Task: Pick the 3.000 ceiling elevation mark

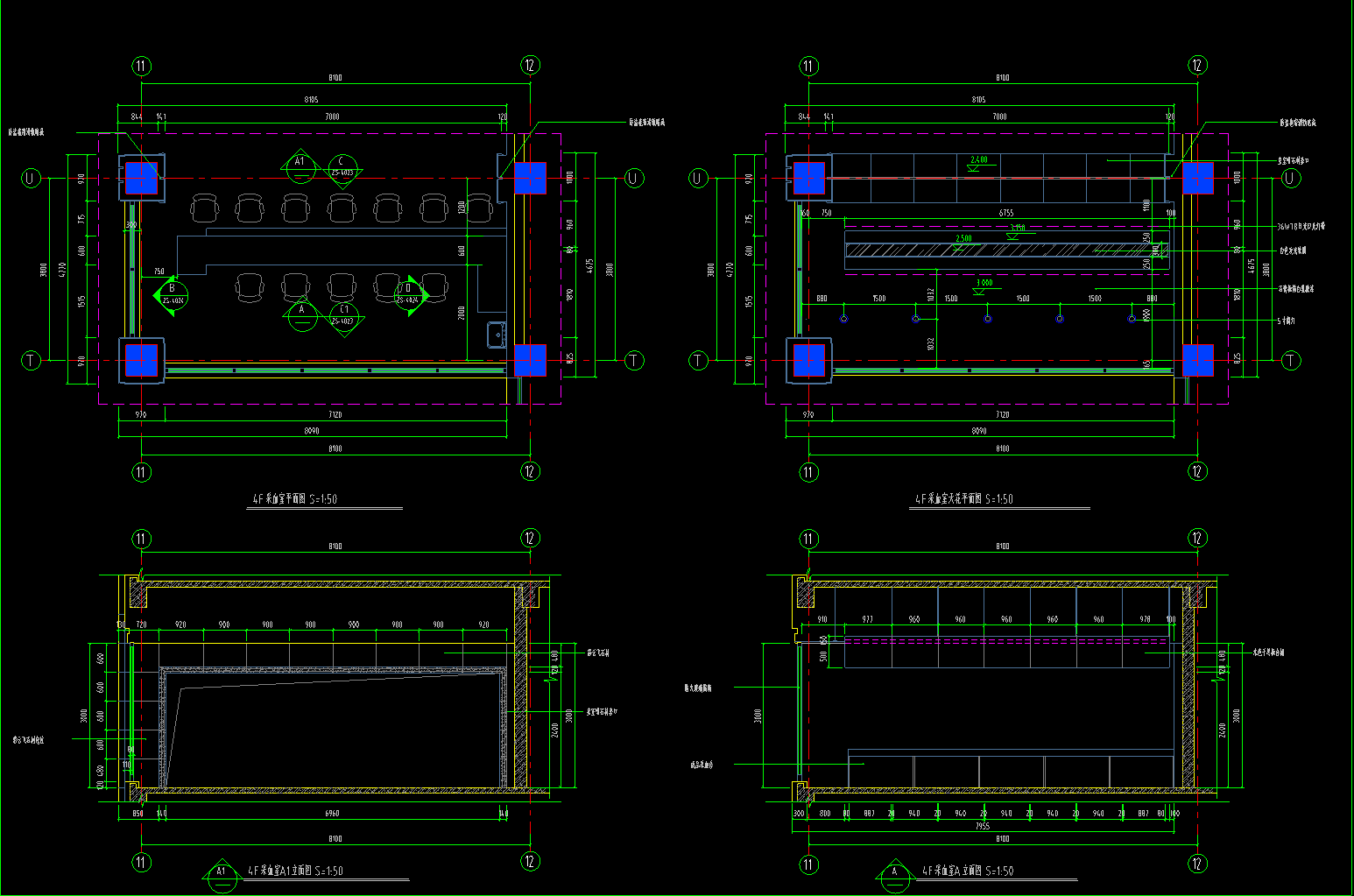Action: click(x=984, y=284)
